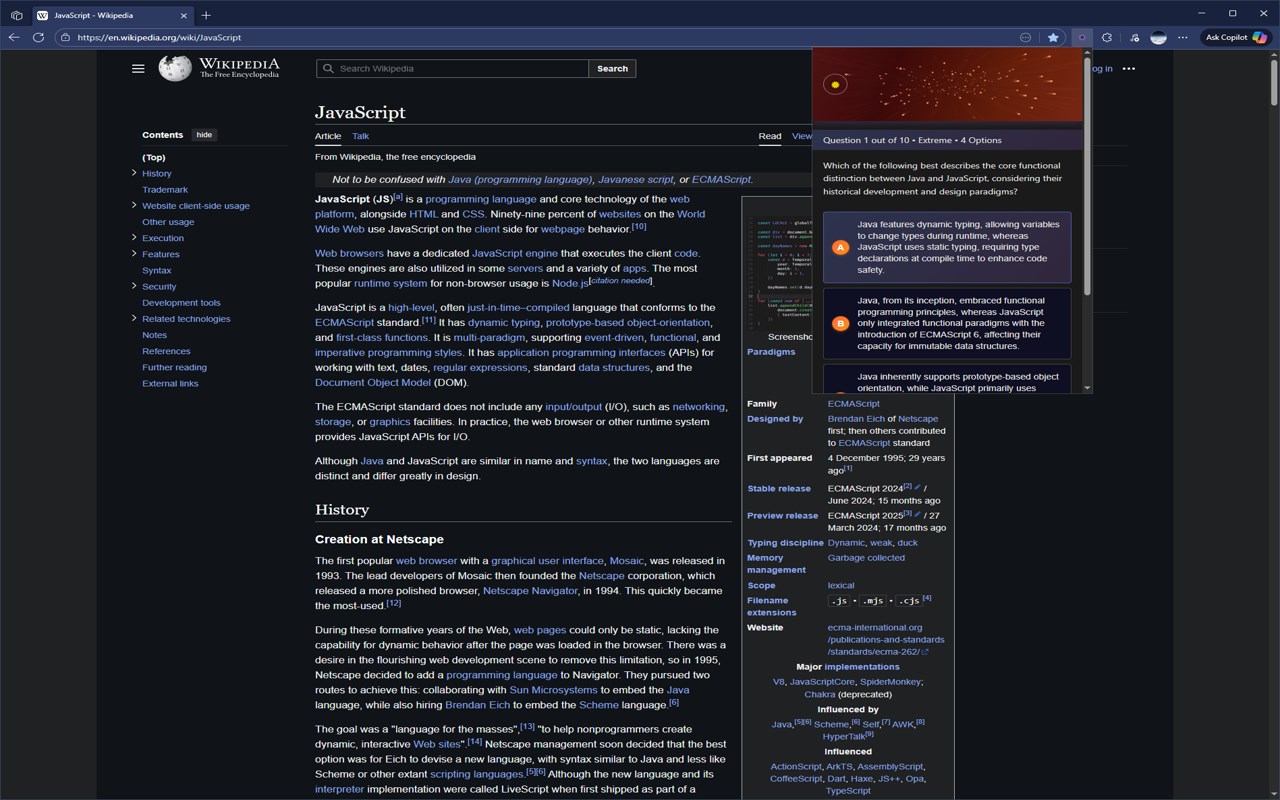Open the TypeScript influenced link

pyautogui.click(x=848, y=791)
